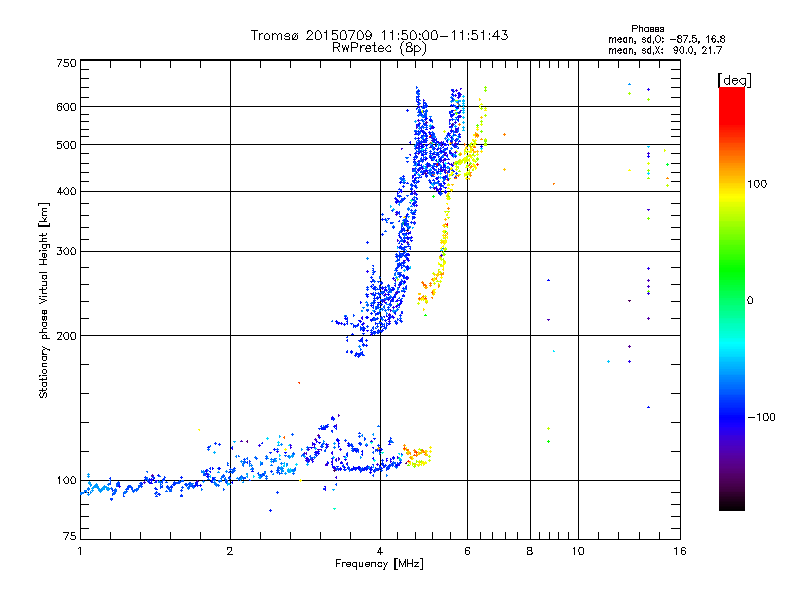Click the '16' x-axis tick label

(680, 551)
